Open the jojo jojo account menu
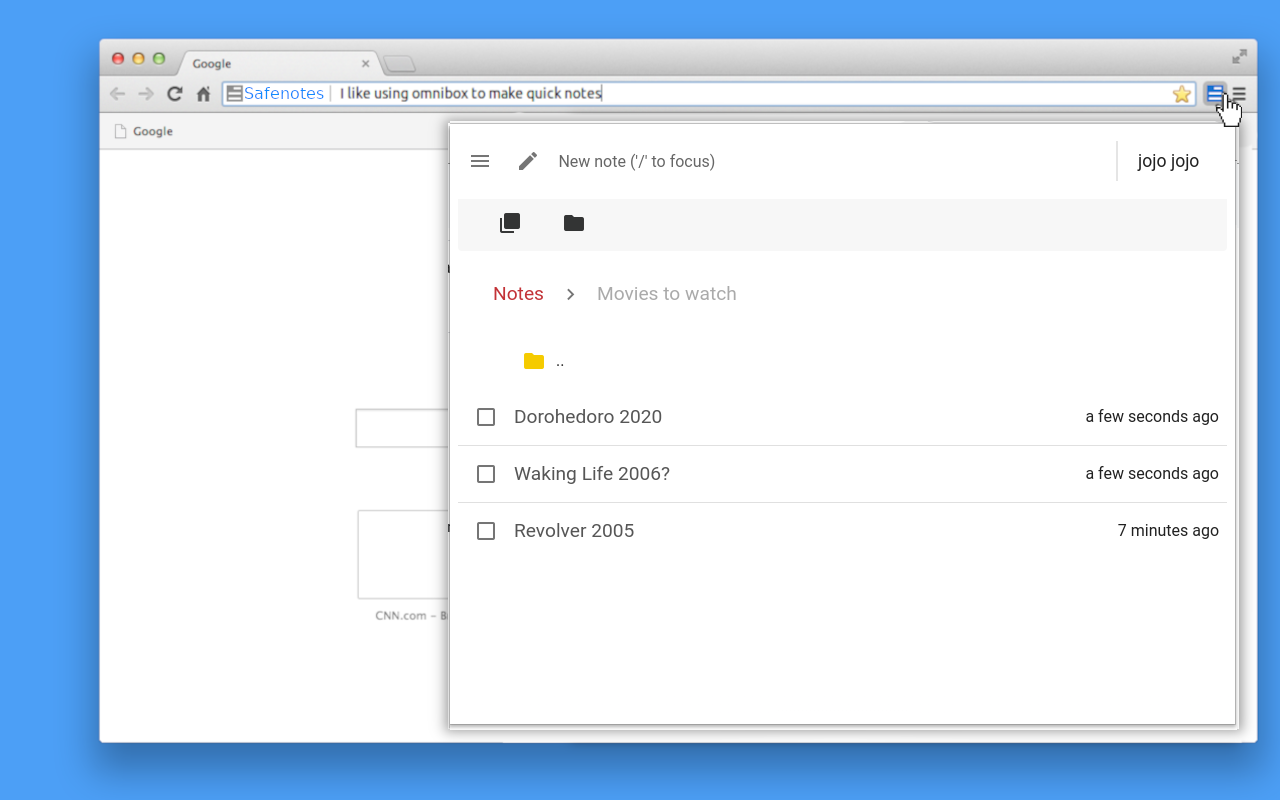 pyautogui.click(x=1168, y=160)
